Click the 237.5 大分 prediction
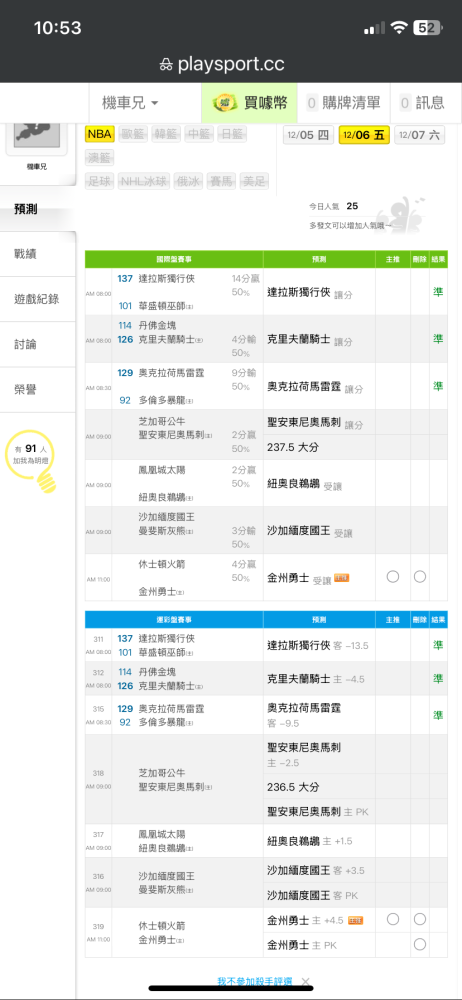The image size is (462, 1000). tap(293, 447)
